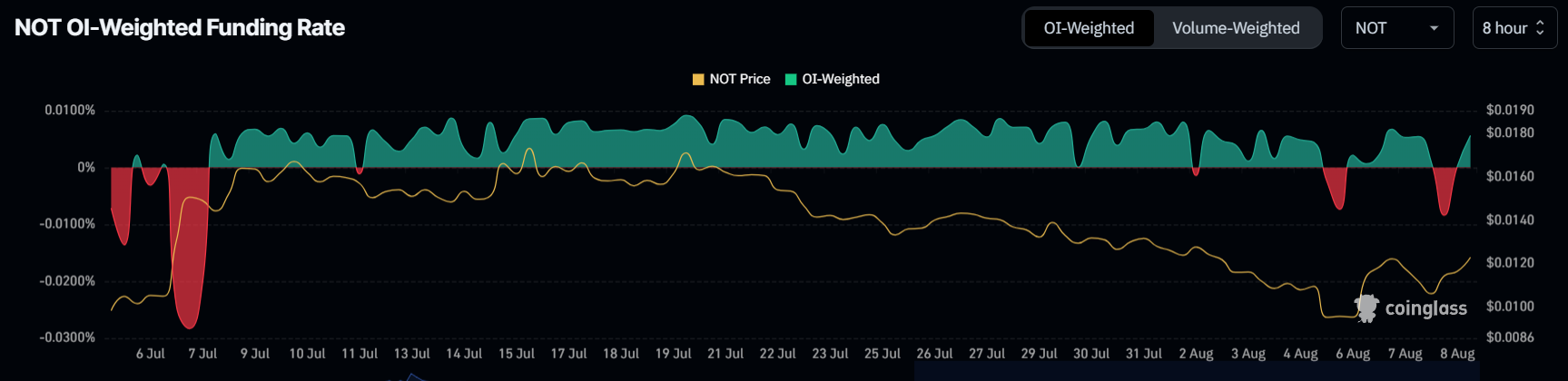Click the 8 Aug date label
Image resolution: width=1568 pixels, height=381 pixels.
point(1457,354)
